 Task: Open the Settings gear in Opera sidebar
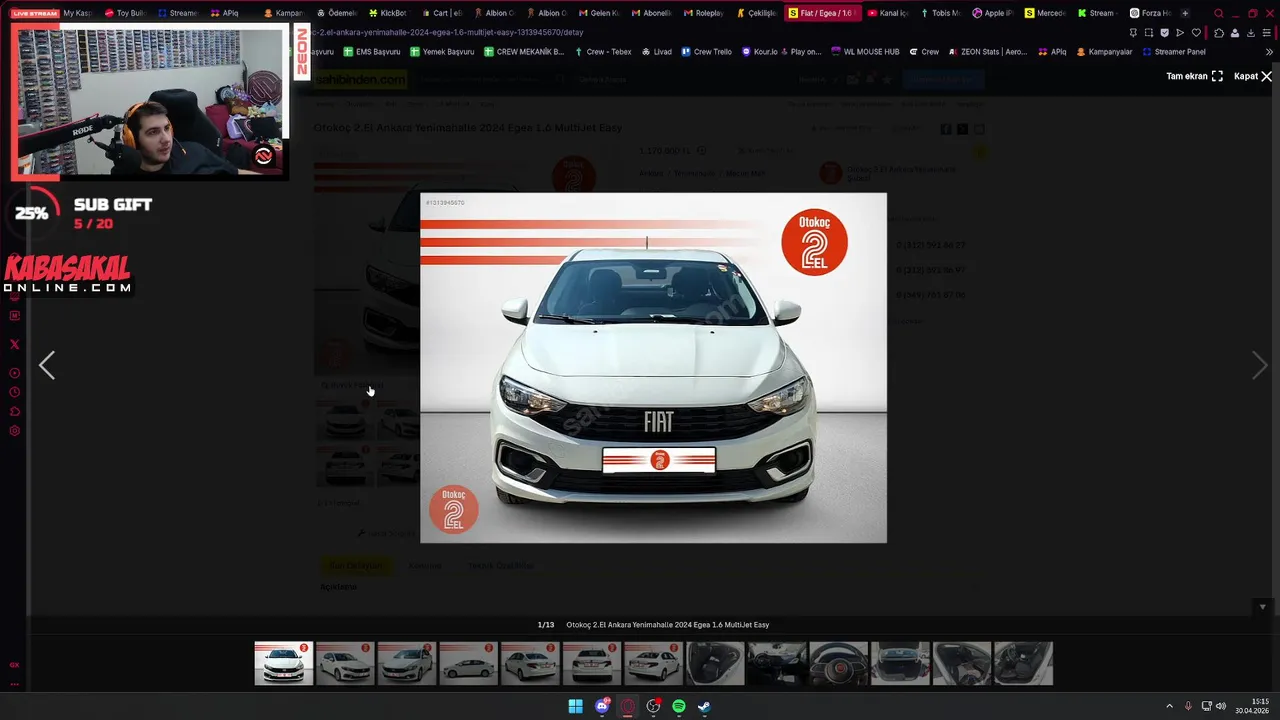coord(14,431)
